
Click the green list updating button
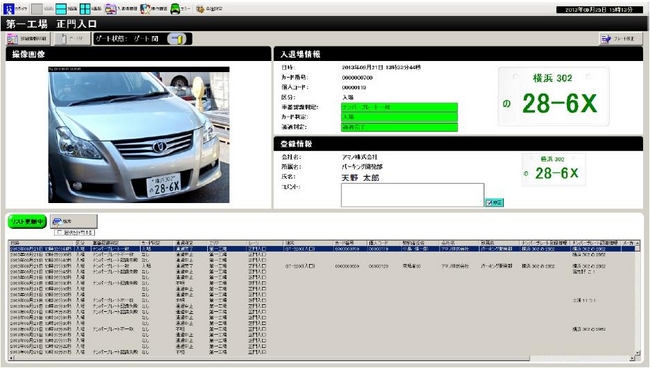tap(27, 222)
